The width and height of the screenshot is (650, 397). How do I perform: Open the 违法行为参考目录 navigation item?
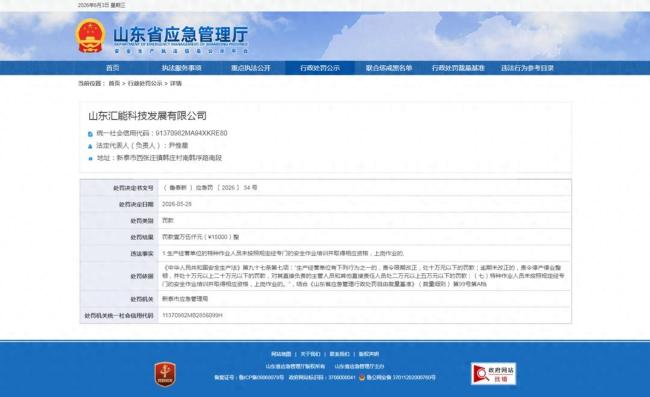tap(527, 68)
